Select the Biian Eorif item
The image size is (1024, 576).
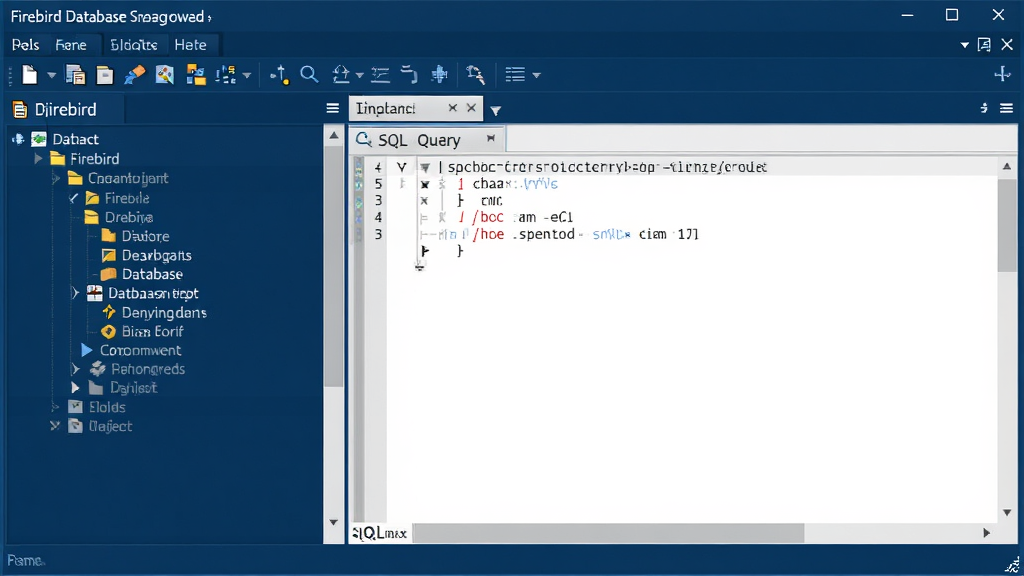click(152, 332)
